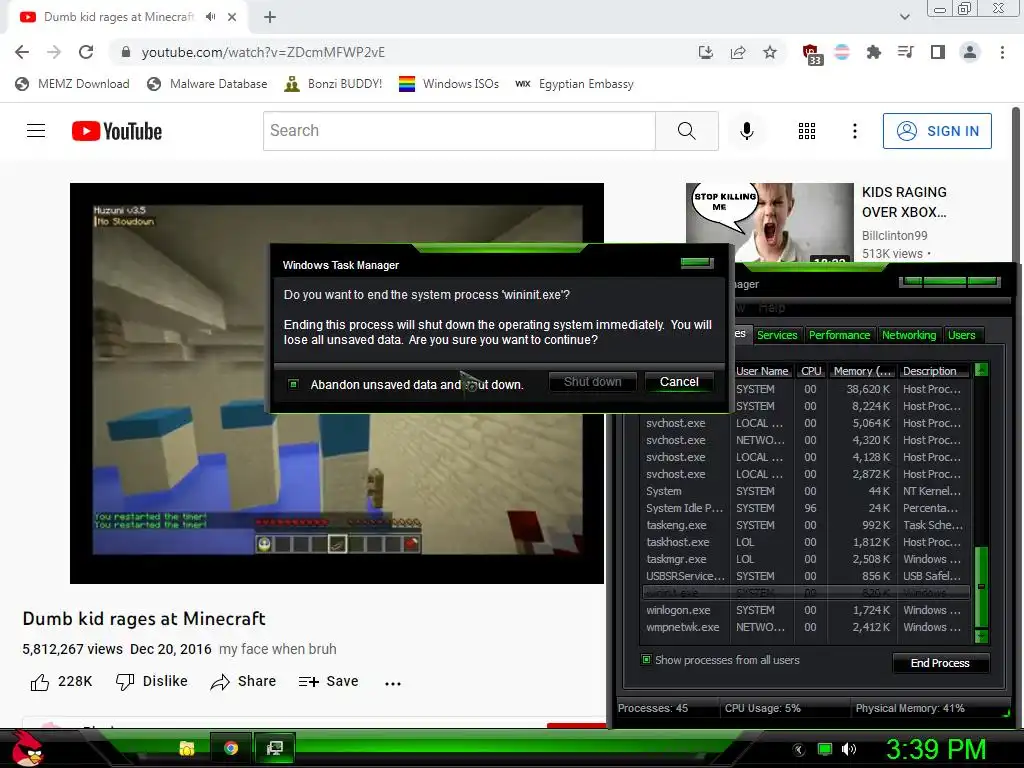The image size is (1024, 768).
Task: Open the share page icon in address bar
Action: point(738,52)
